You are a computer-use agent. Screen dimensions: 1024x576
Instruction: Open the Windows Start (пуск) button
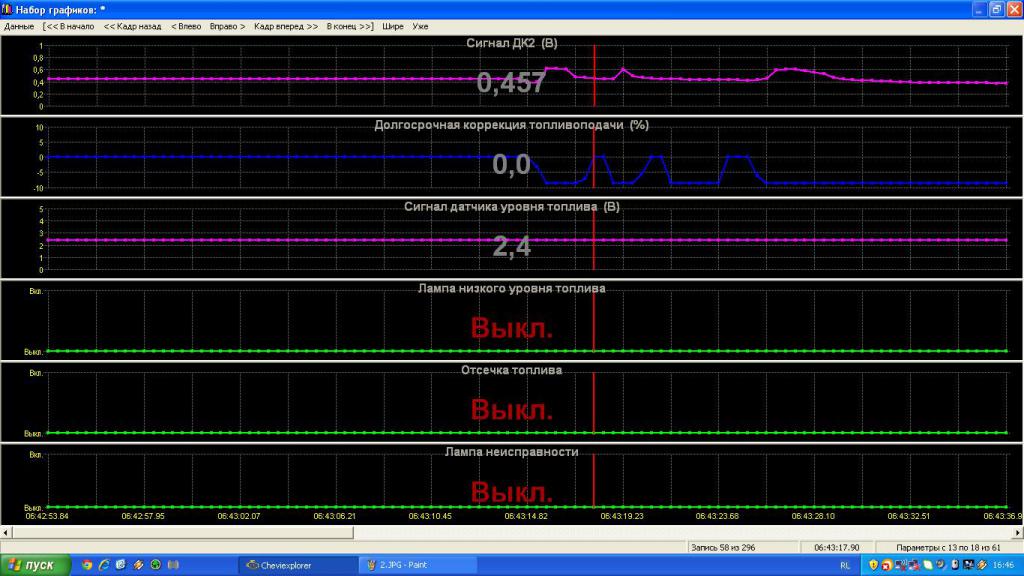pos(35,565)
